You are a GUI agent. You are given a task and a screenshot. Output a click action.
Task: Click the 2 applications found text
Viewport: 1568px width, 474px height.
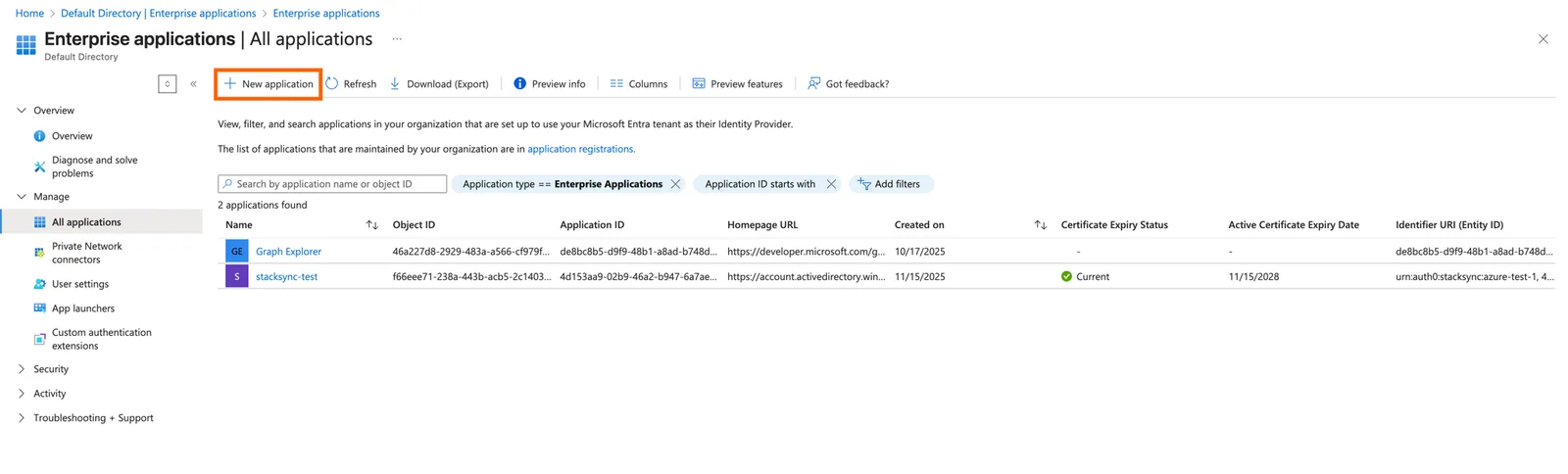(x=262, y=206)
